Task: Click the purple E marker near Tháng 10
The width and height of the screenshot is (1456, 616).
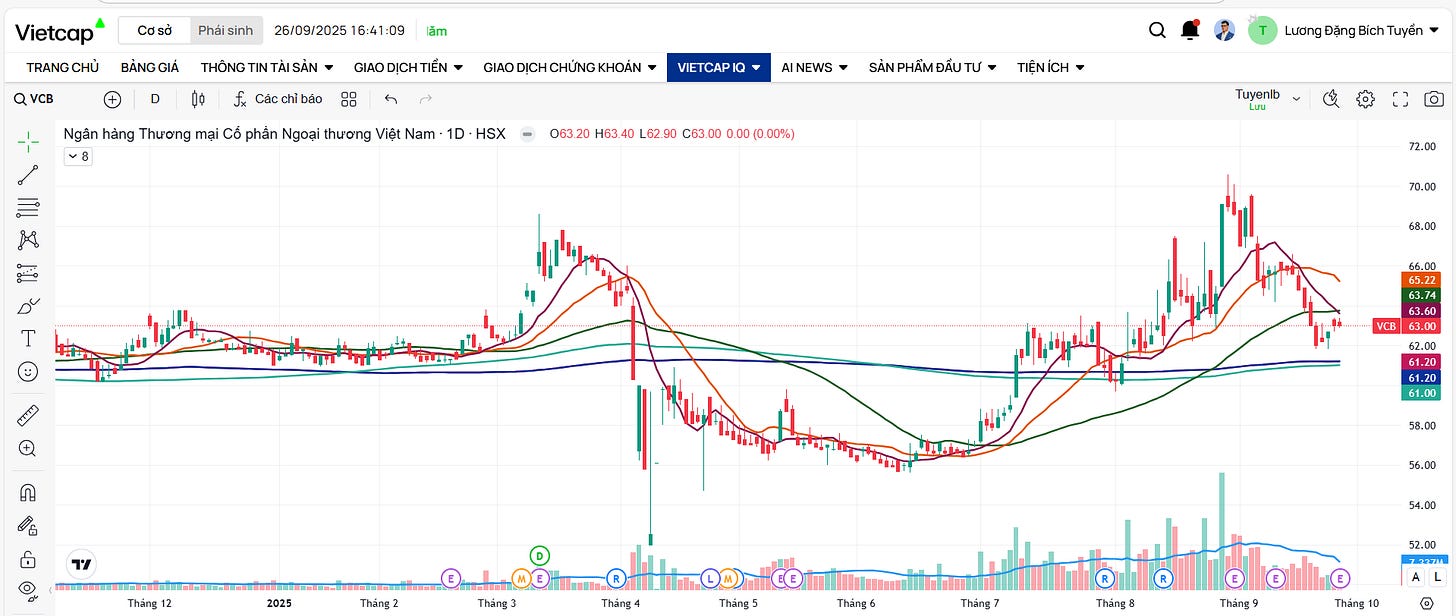Action: [x=1340, y=578]
